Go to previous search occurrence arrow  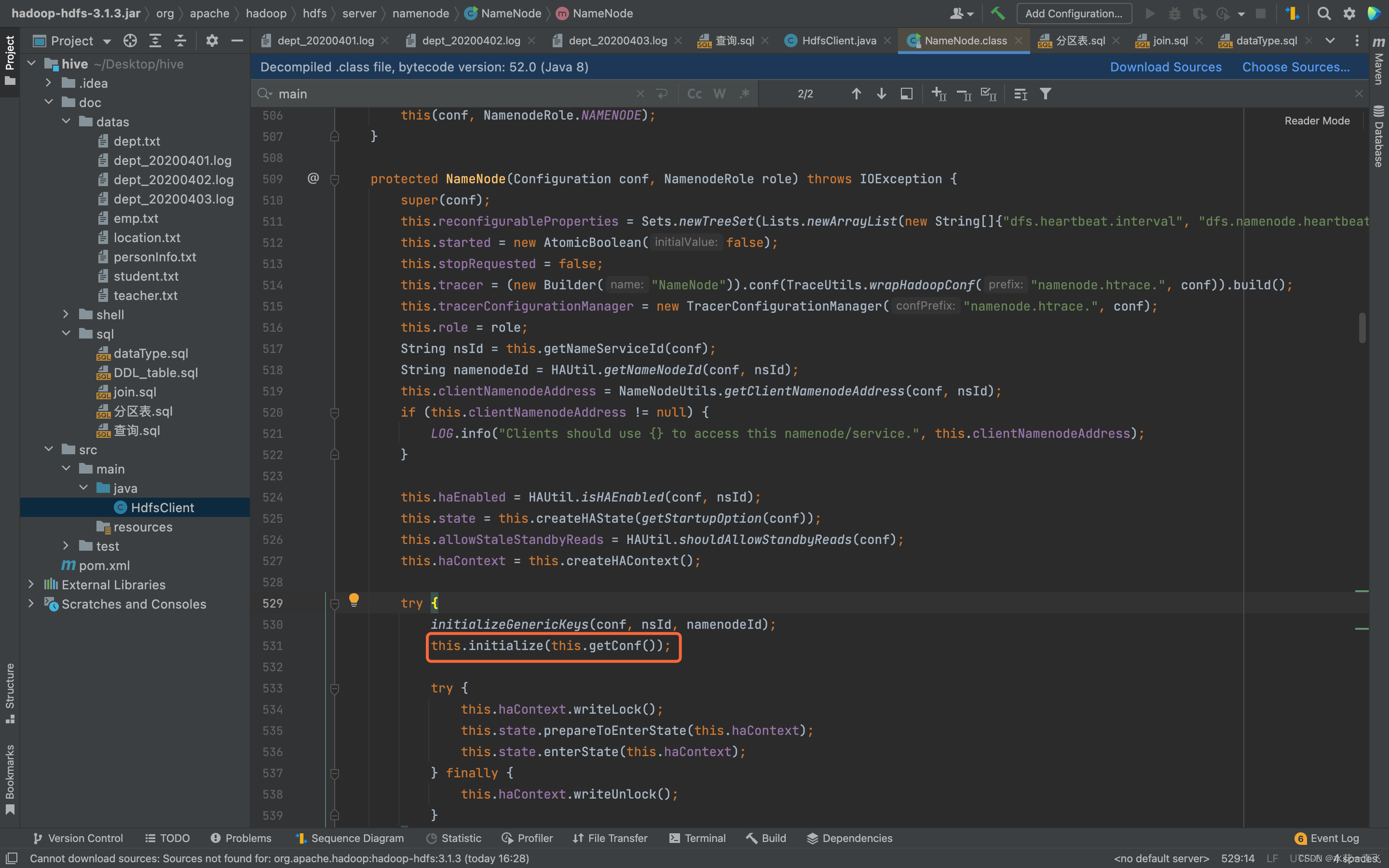tap(856, 94)
